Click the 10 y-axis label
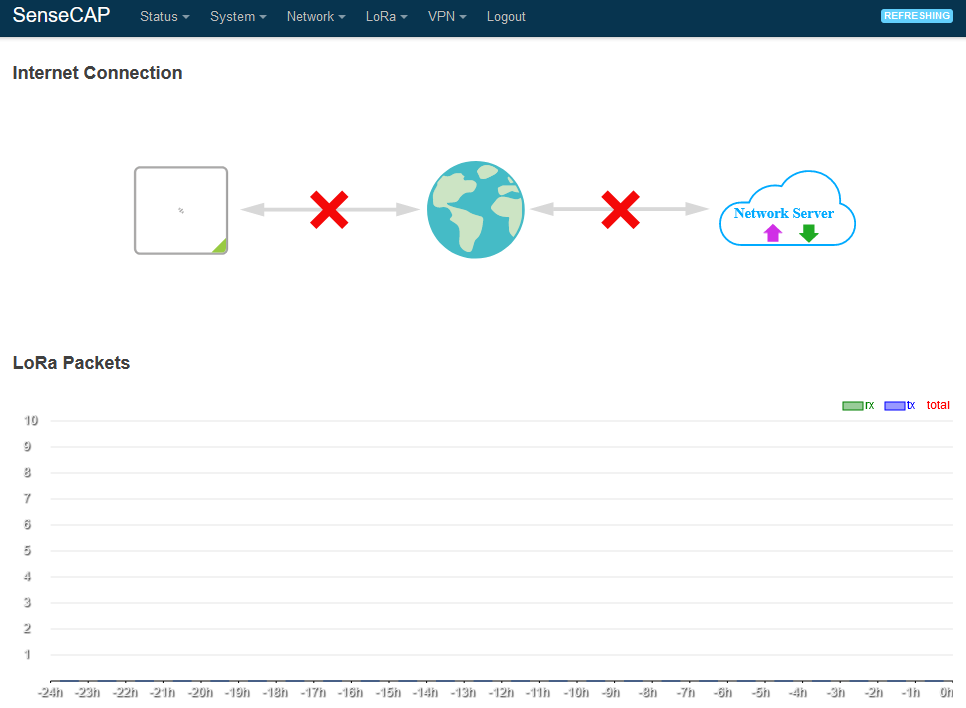966x708 pixels. [x=31, y=421]
